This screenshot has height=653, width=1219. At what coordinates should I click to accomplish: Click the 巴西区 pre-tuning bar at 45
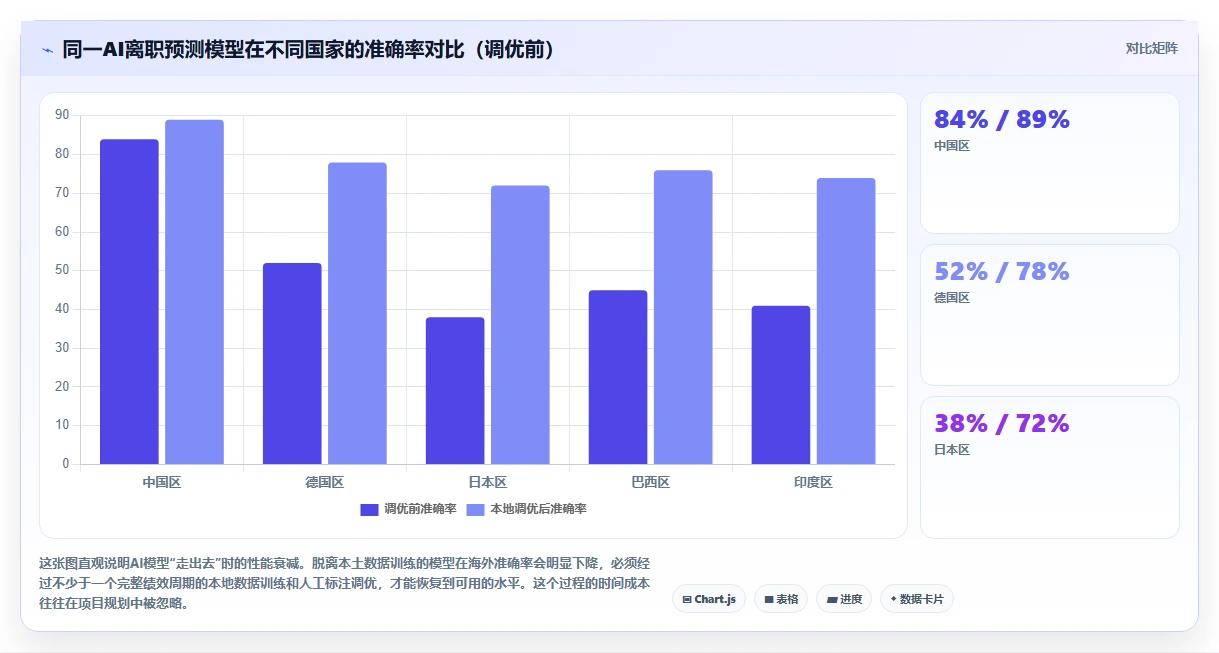pyautogui.click(x=618, y=377)
